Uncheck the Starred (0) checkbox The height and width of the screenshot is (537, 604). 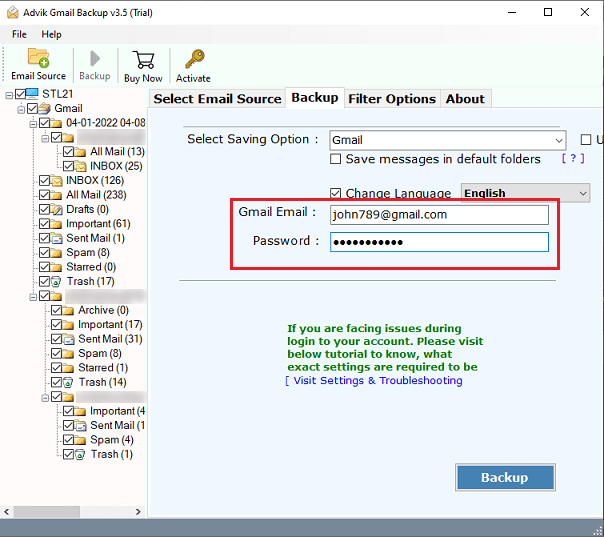(x=44, y=267)
